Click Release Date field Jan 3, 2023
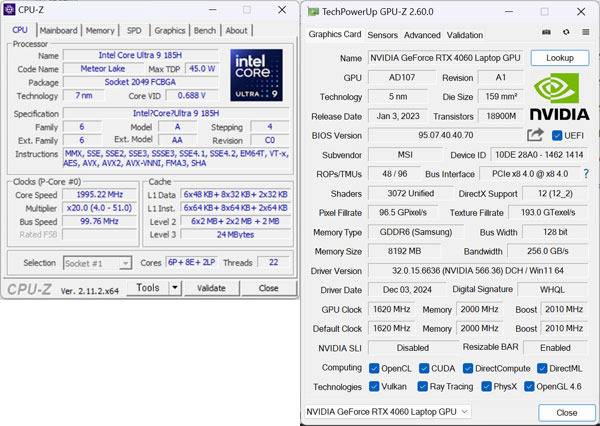 point(398,116)
